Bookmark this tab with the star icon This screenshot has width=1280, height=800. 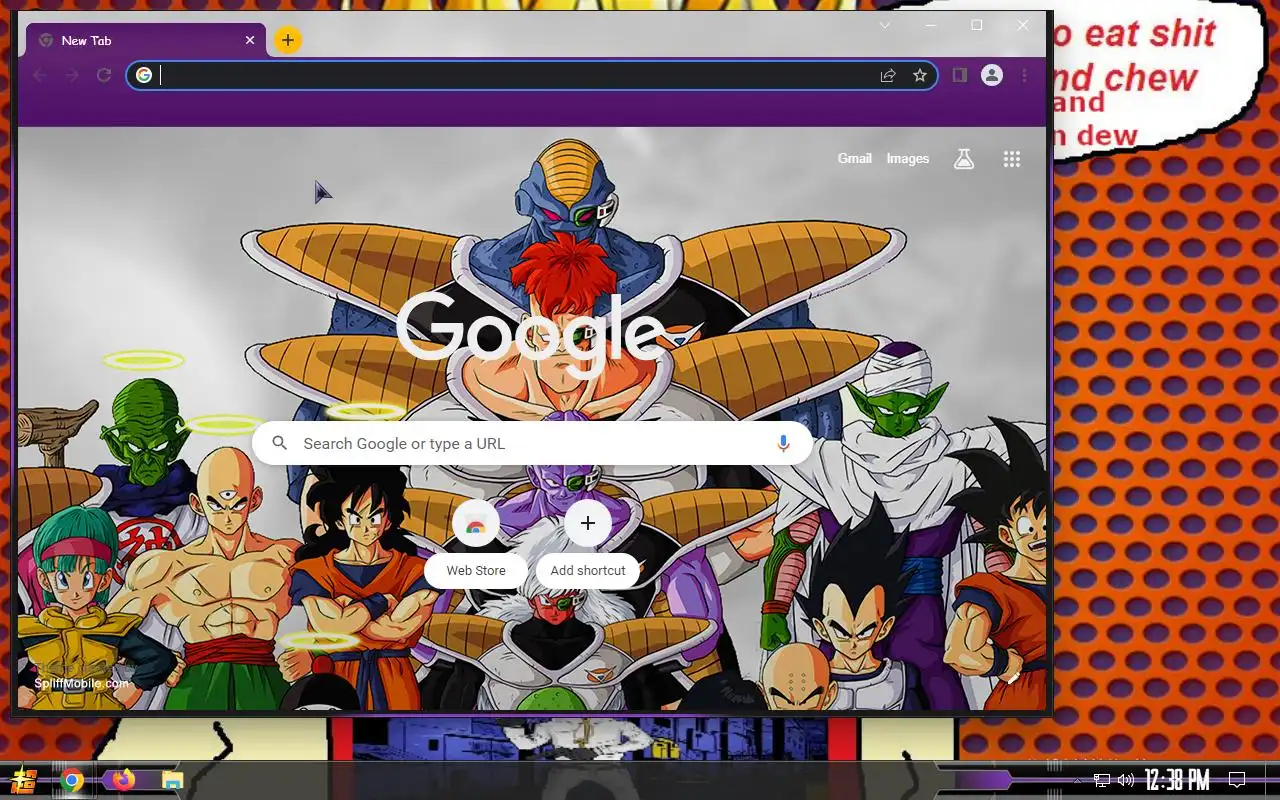(x=920, y=75)
